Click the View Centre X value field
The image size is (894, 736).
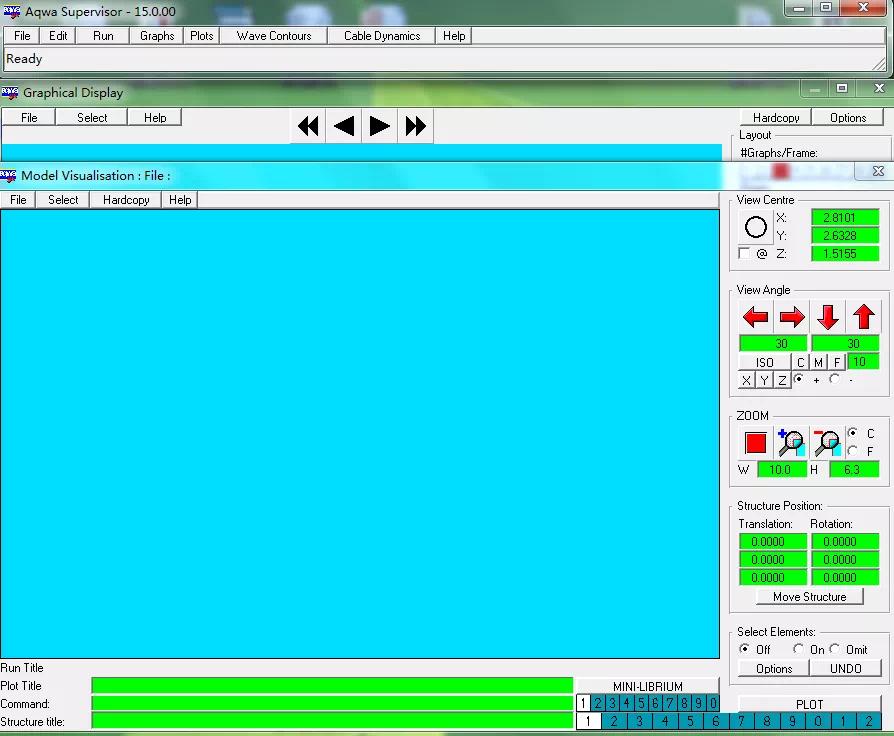(x=845, y=217)
